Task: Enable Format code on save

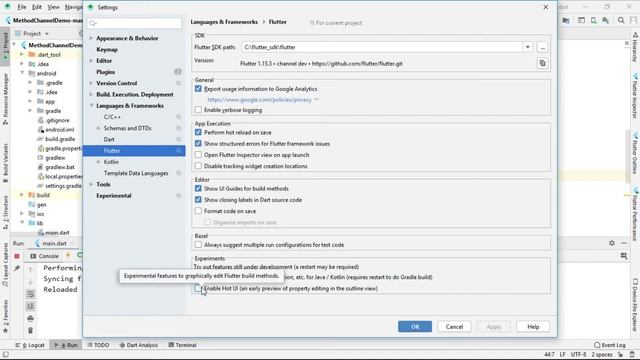Action: tap(198, 211)
